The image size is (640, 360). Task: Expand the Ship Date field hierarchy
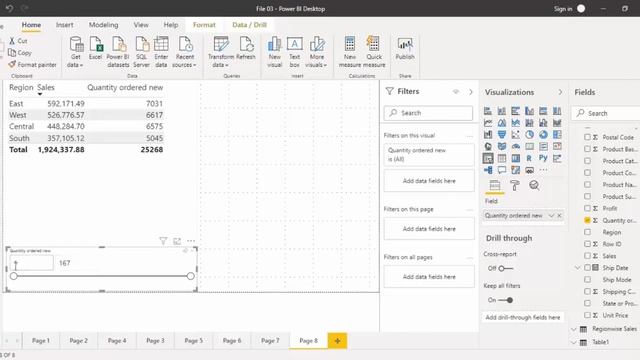click(577, 268)
